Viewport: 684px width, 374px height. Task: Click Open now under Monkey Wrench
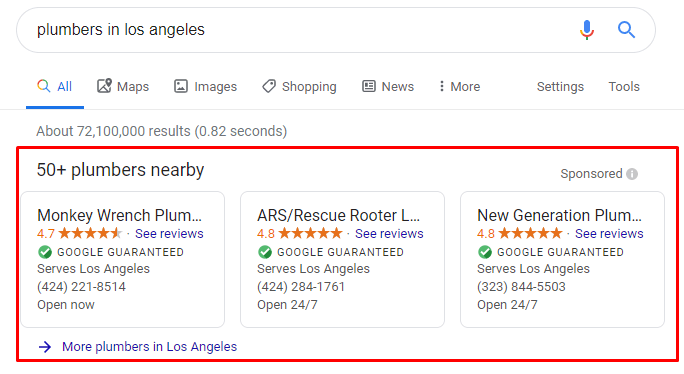click(66, 305)
